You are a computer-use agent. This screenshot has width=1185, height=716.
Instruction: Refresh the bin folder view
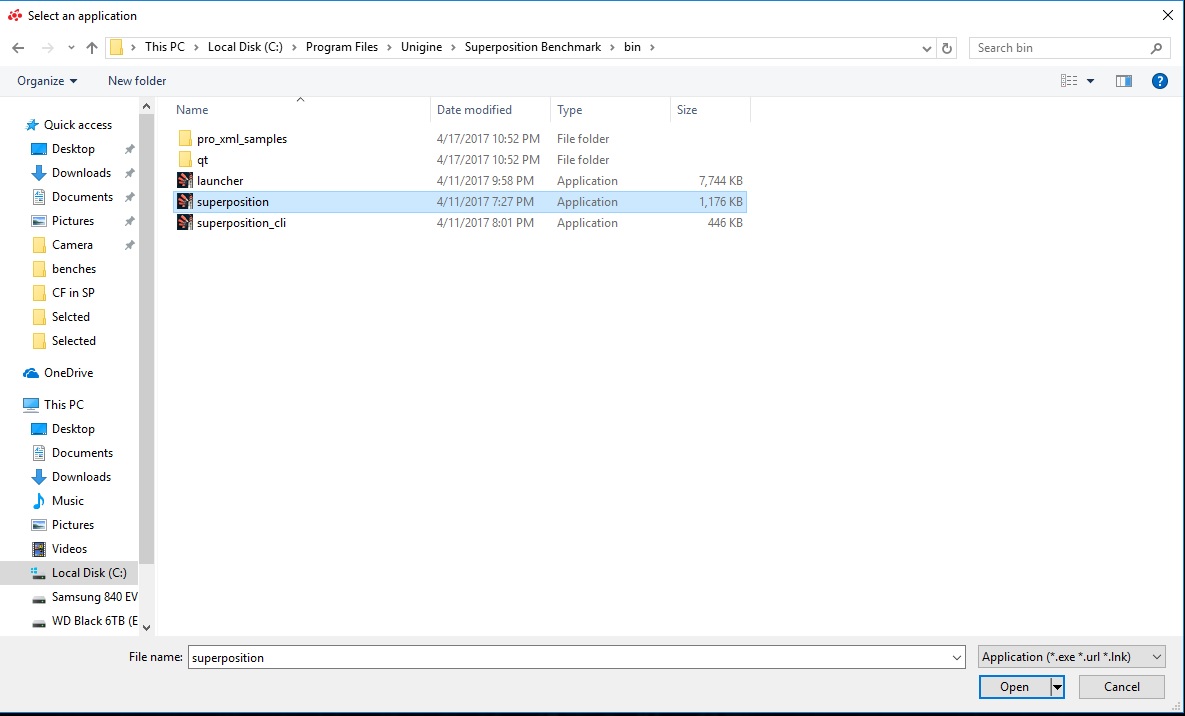946,48
